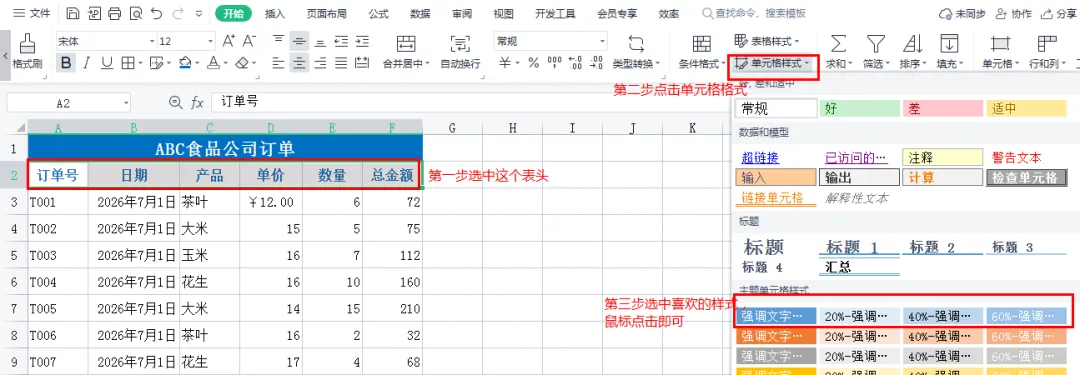Expand the 合并居中 merge dropdown

pos(427,64)
